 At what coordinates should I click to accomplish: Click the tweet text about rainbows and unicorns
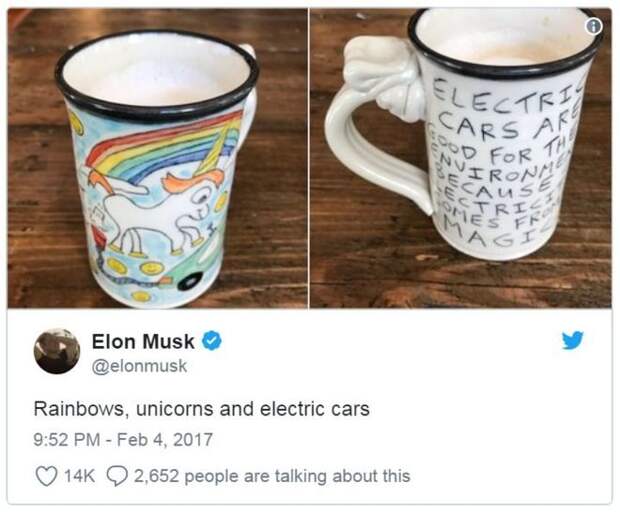(x=202, y=409)
